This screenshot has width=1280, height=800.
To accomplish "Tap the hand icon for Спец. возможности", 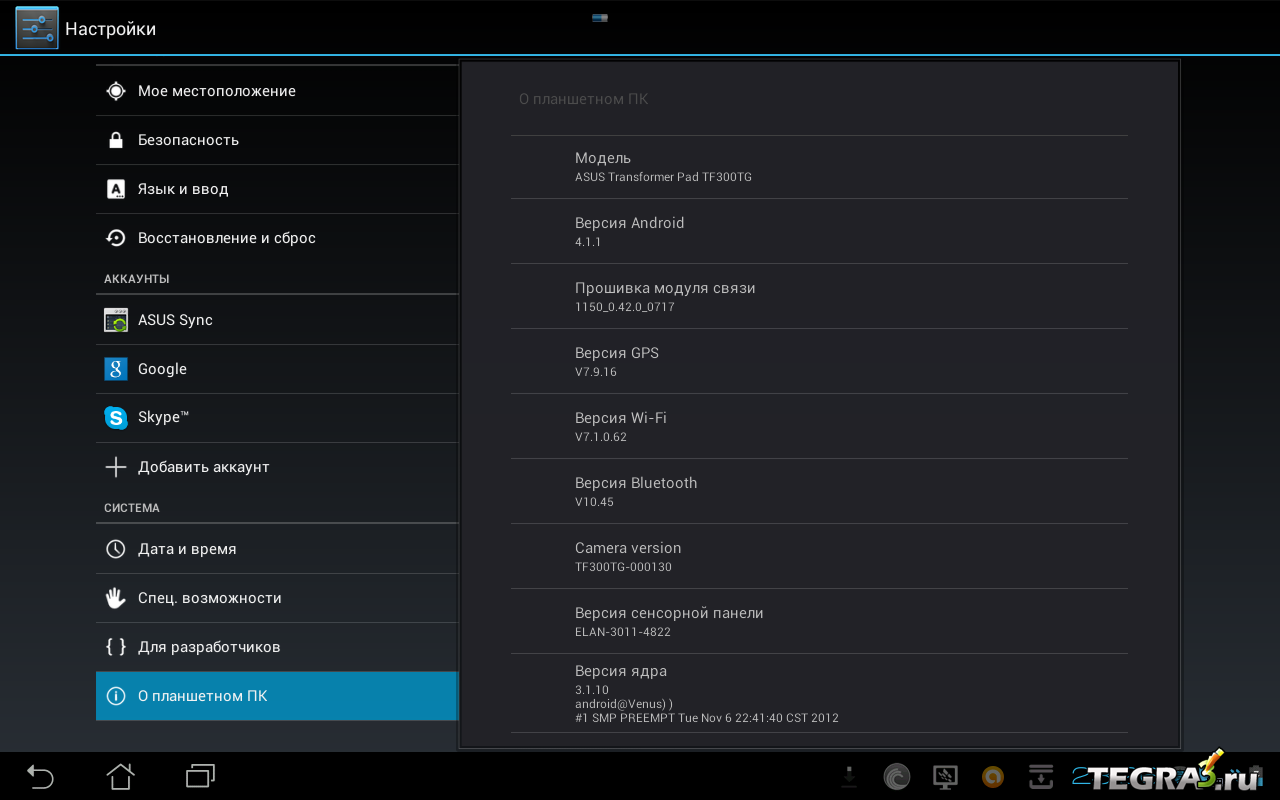I will point(116,598).
